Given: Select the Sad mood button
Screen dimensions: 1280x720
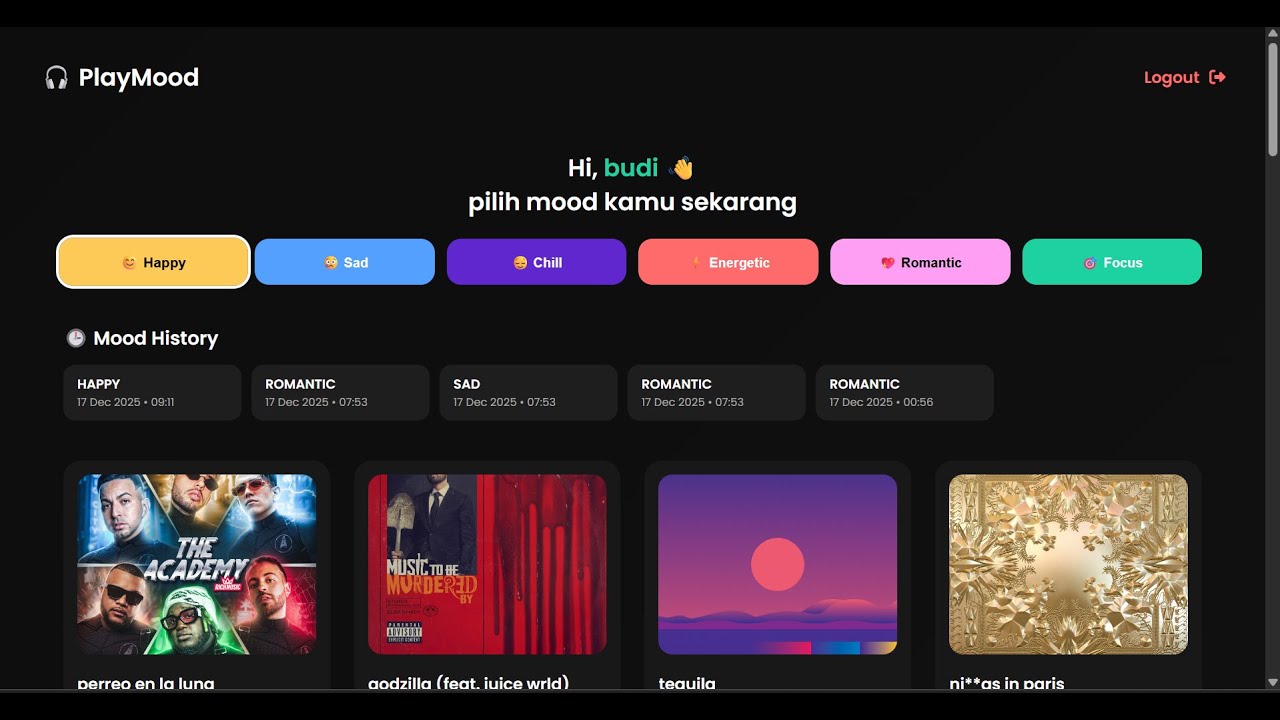Looking at the screenshot, I should pos(345,262).
